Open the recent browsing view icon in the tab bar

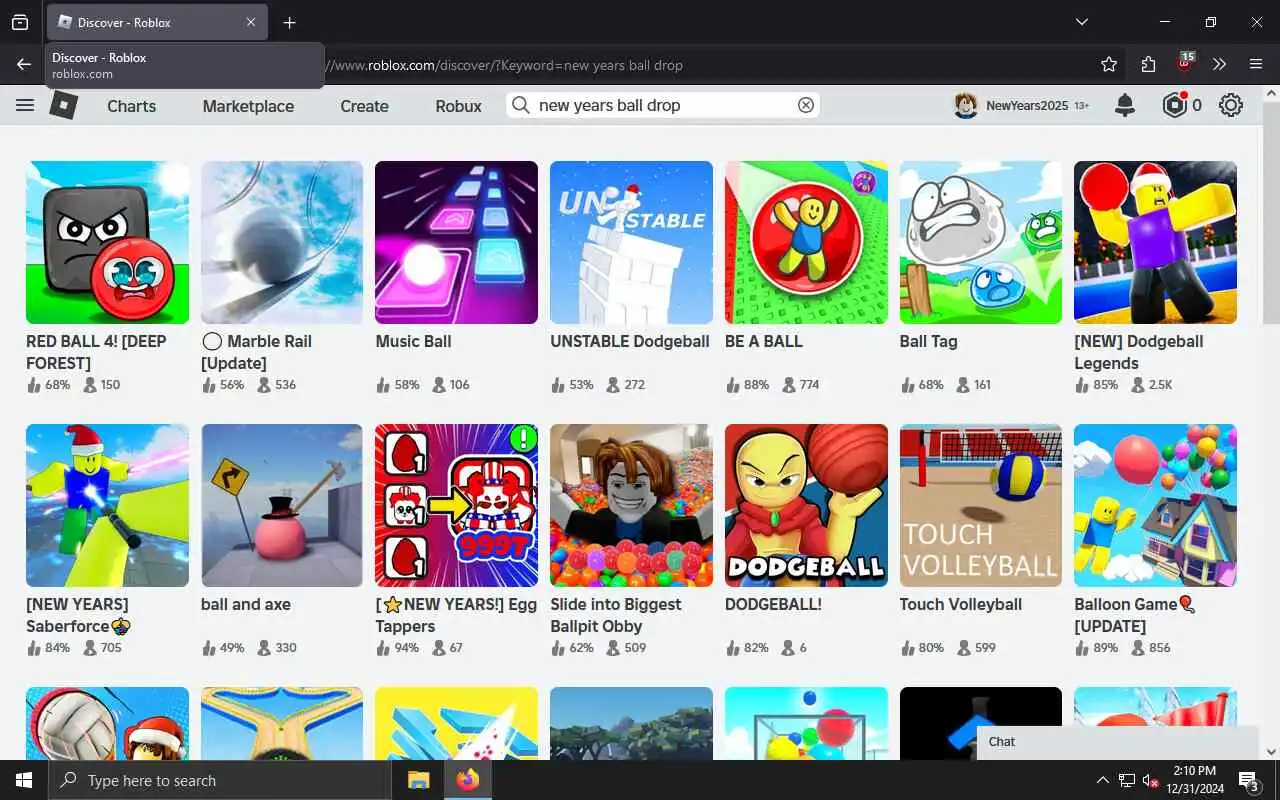pos(20,22)
